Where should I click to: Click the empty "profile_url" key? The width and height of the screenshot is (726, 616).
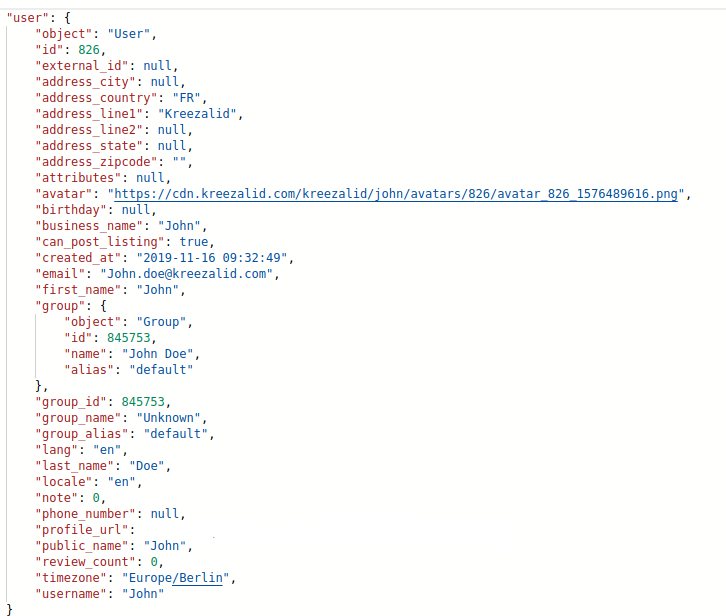pyautogui.click(x=81, y=530)
